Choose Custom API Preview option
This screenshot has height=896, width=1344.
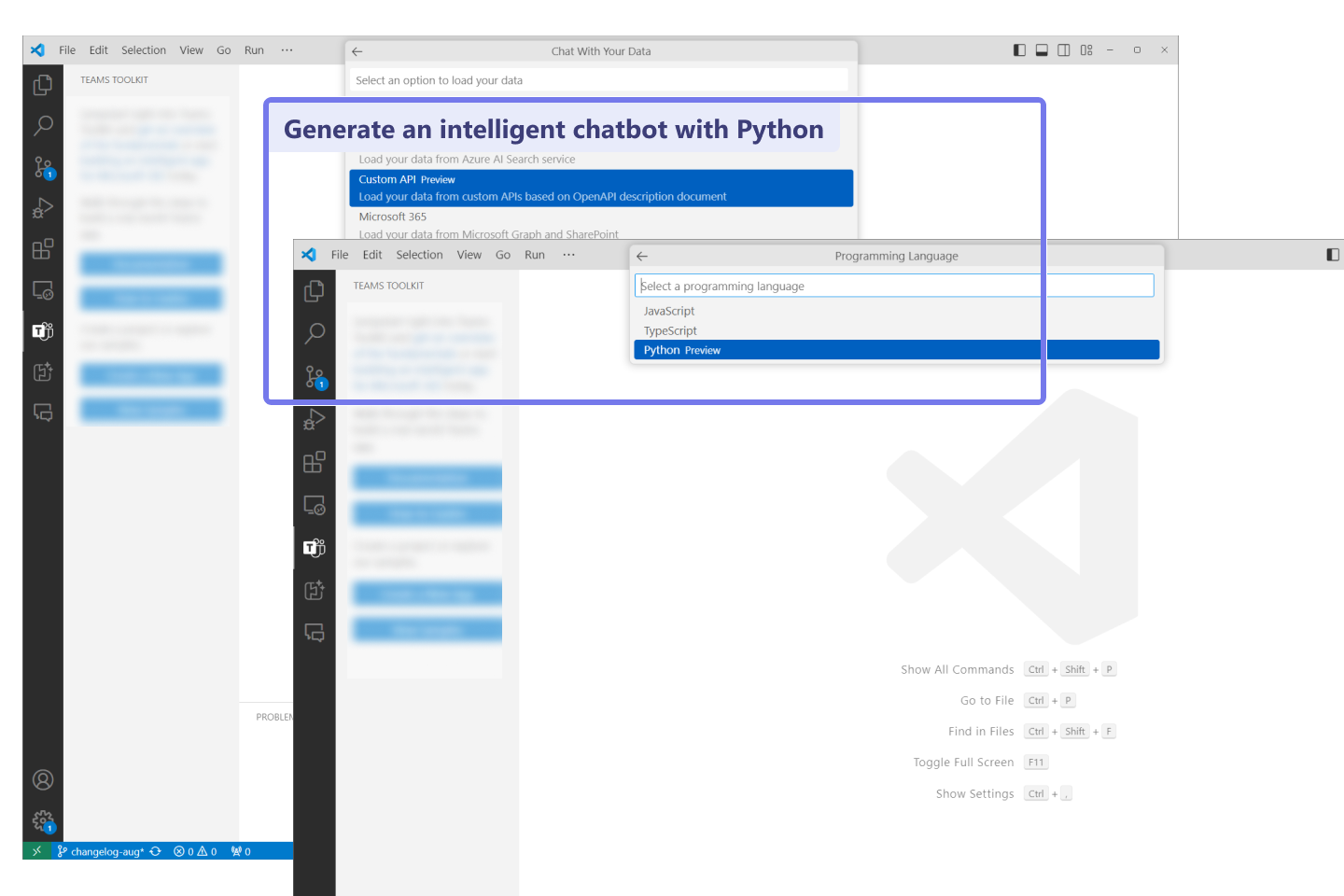tap(601, 188)
